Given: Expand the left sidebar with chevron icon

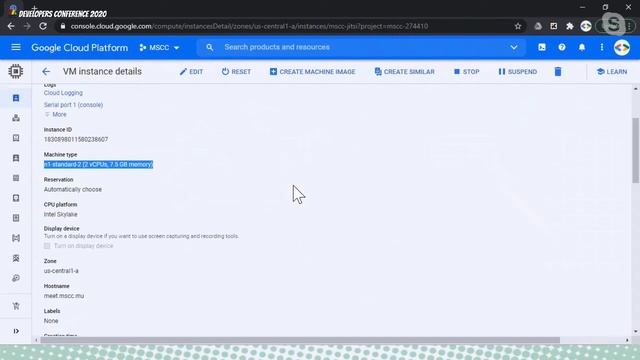Looking at the screenshot, I should [16, 331].
